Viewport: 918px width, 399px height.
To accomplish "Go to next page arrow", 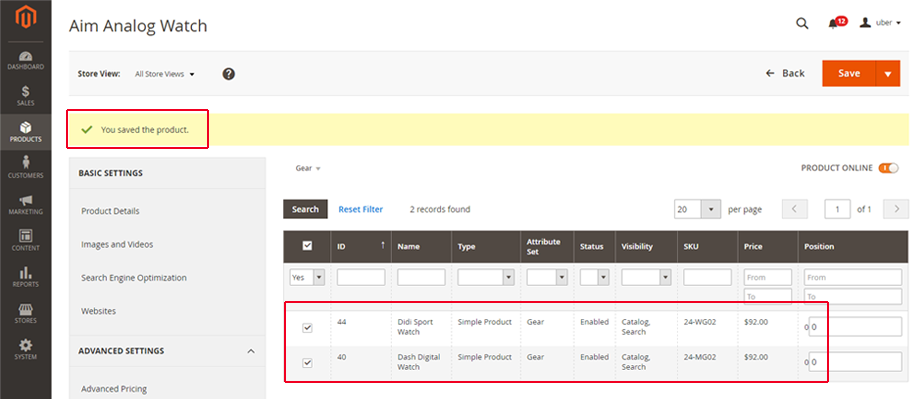I will 896,209.
